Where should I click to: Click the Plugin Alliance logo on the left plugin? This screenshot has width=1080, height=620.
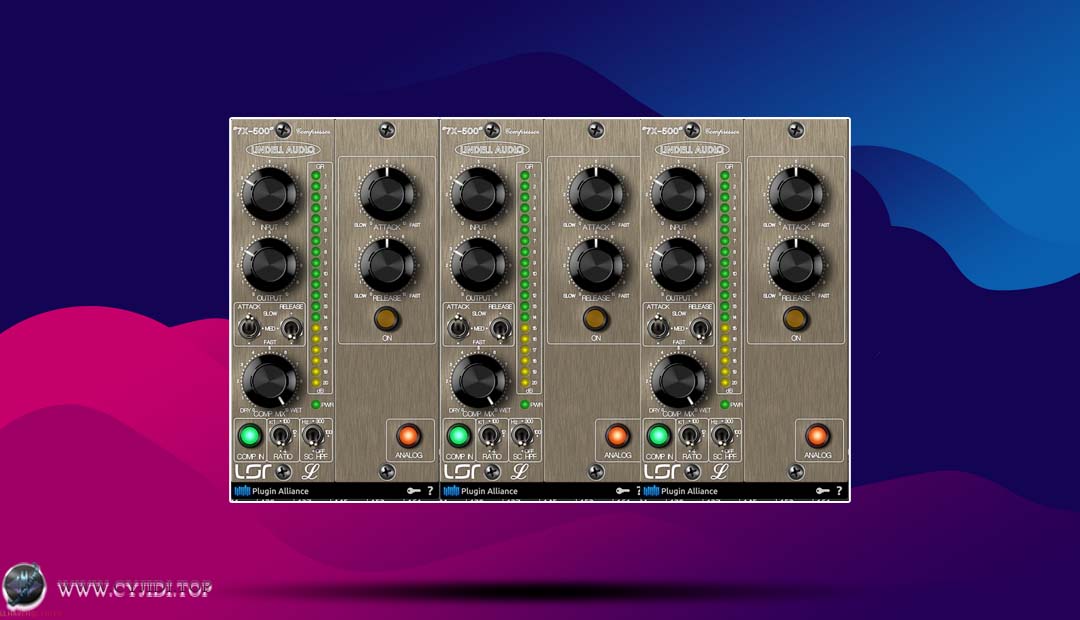click(271, 491)
